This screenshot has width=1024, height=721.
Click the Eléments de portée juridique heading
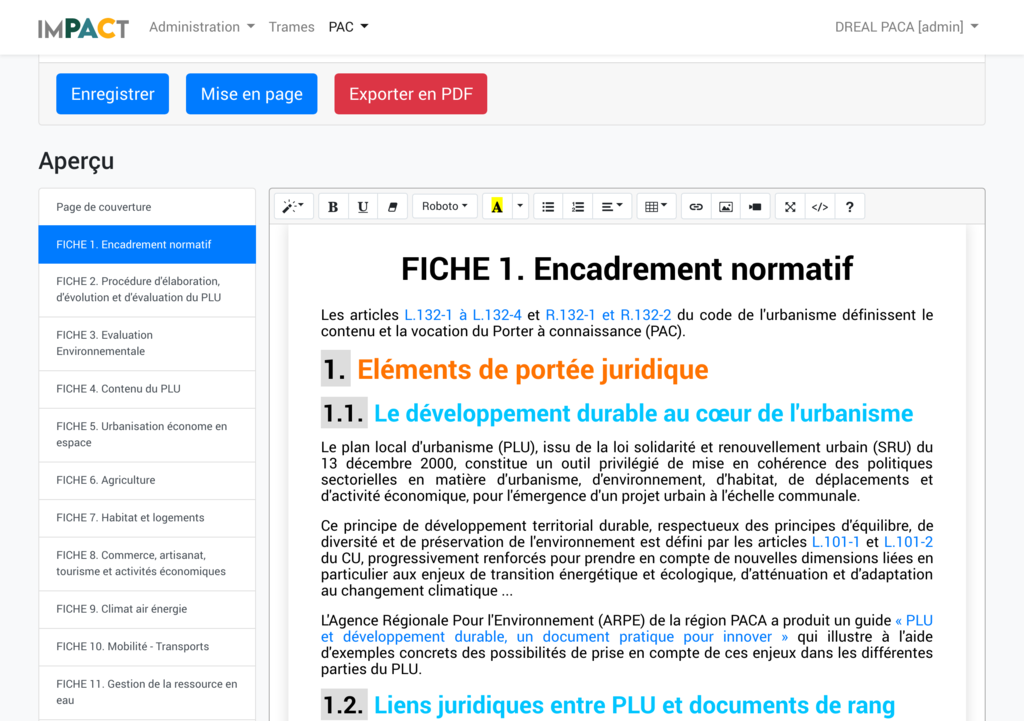(x=533, y=370)
